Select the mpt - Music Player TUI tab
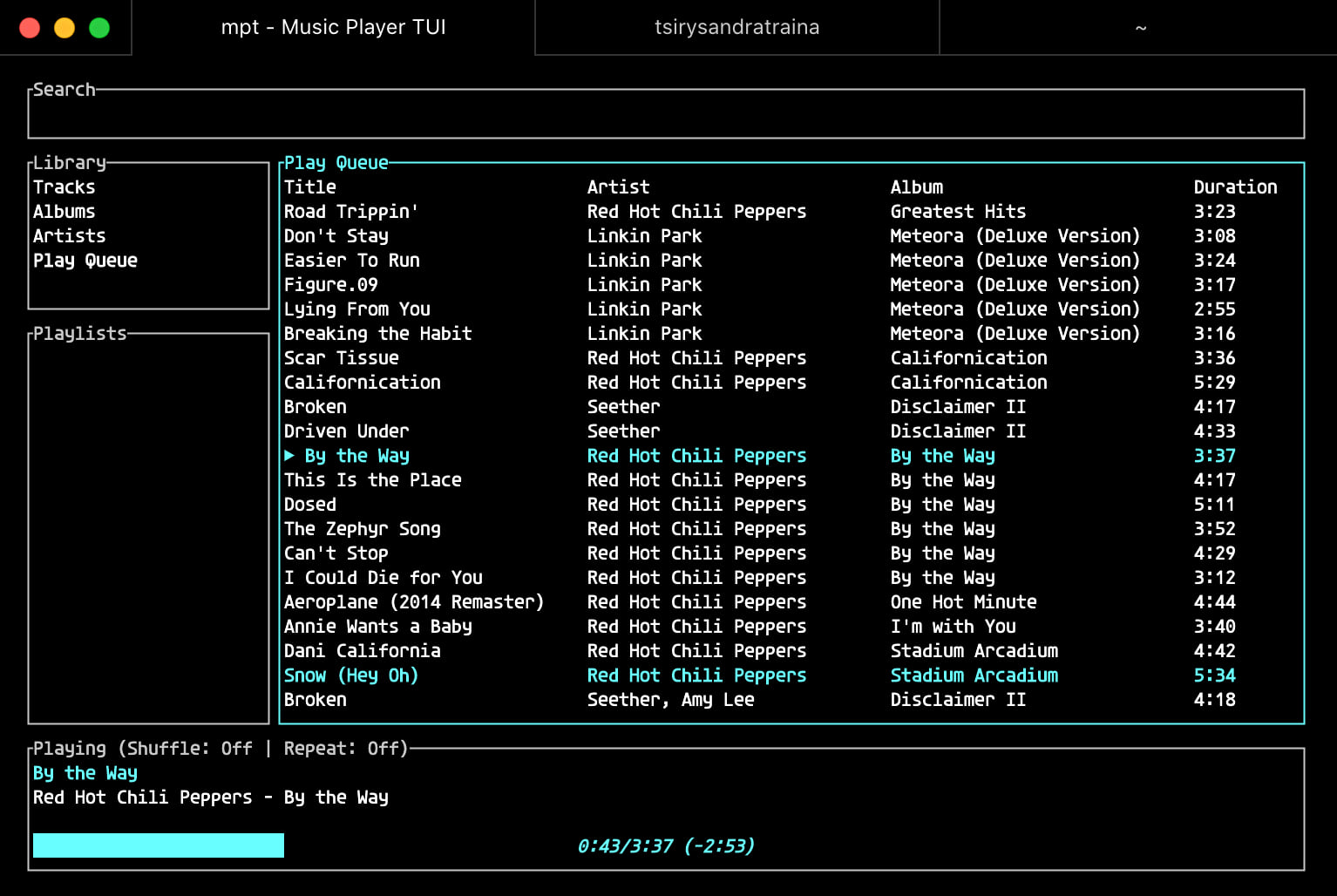Screen dimensions: 1337x896 (333, 27)
